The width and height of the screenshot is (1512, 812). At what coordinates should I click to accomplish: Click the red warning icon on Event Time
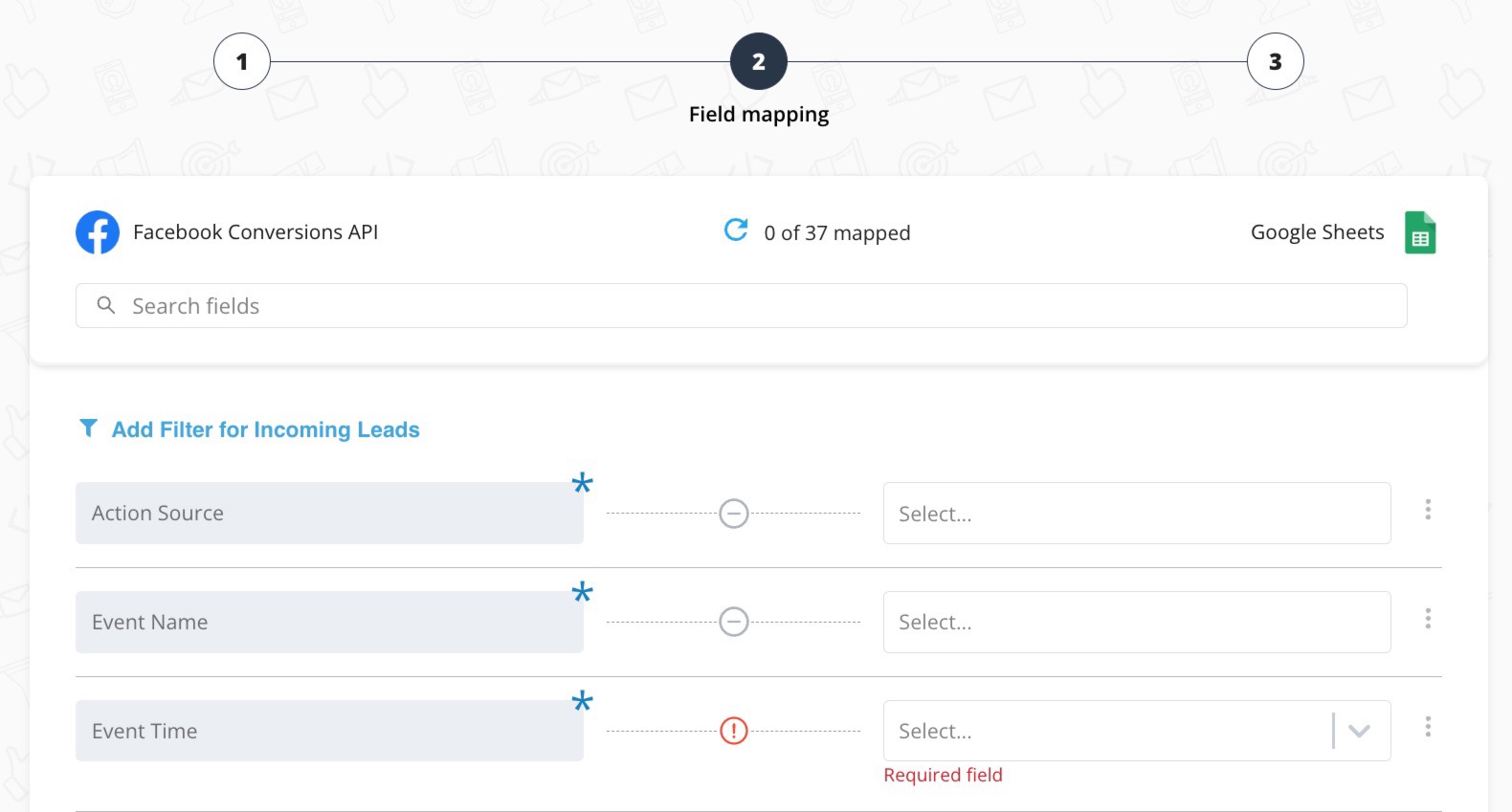[734, 731]
